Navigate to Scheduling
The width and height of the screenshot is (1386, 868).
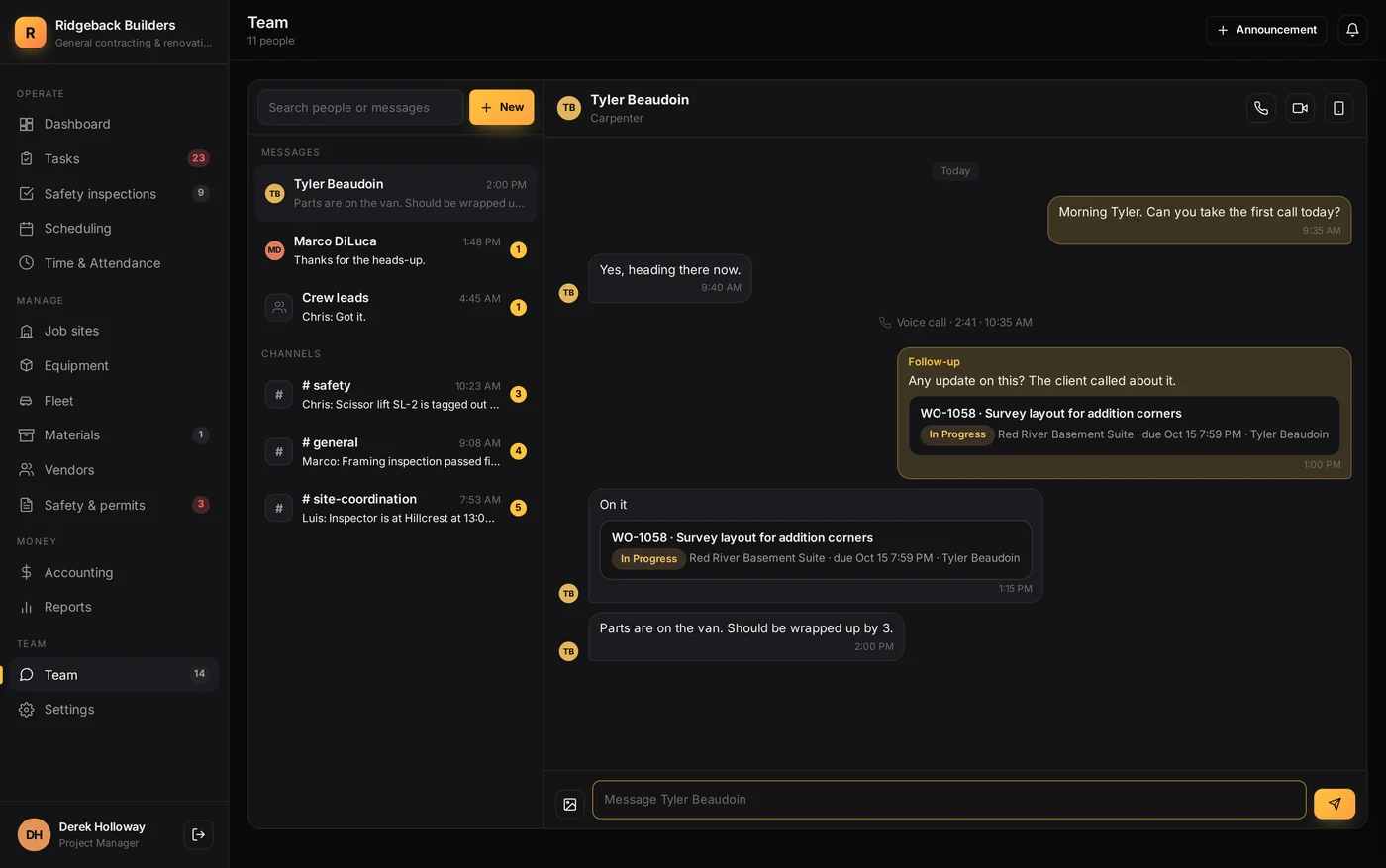[x=114, y=228]
